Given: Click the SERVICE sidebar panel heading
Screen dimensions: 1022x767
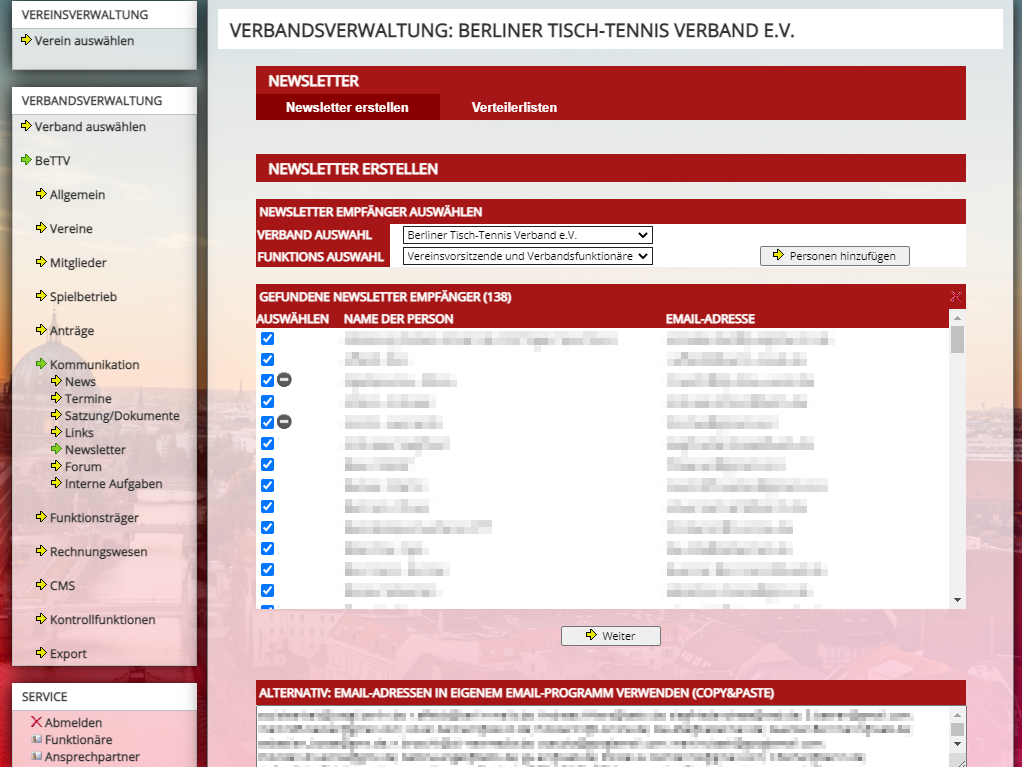Looking at the screenshot, I should point(44,697).
